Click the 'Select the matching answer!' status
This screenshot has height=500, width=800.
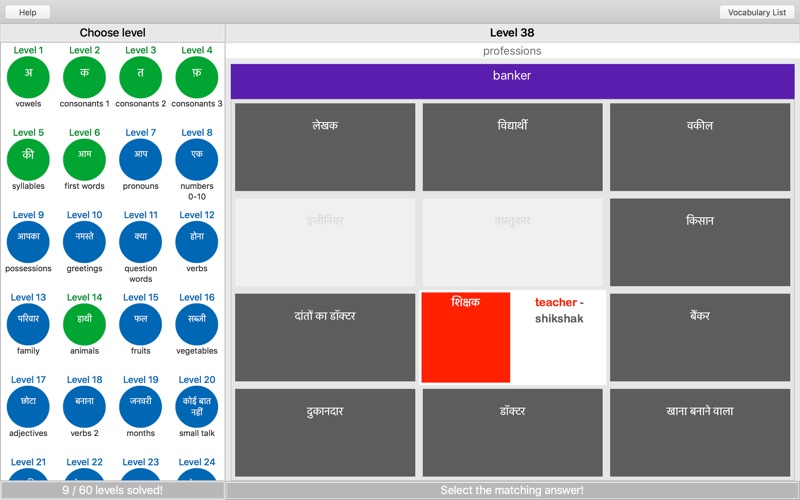[x=512, y=490]
